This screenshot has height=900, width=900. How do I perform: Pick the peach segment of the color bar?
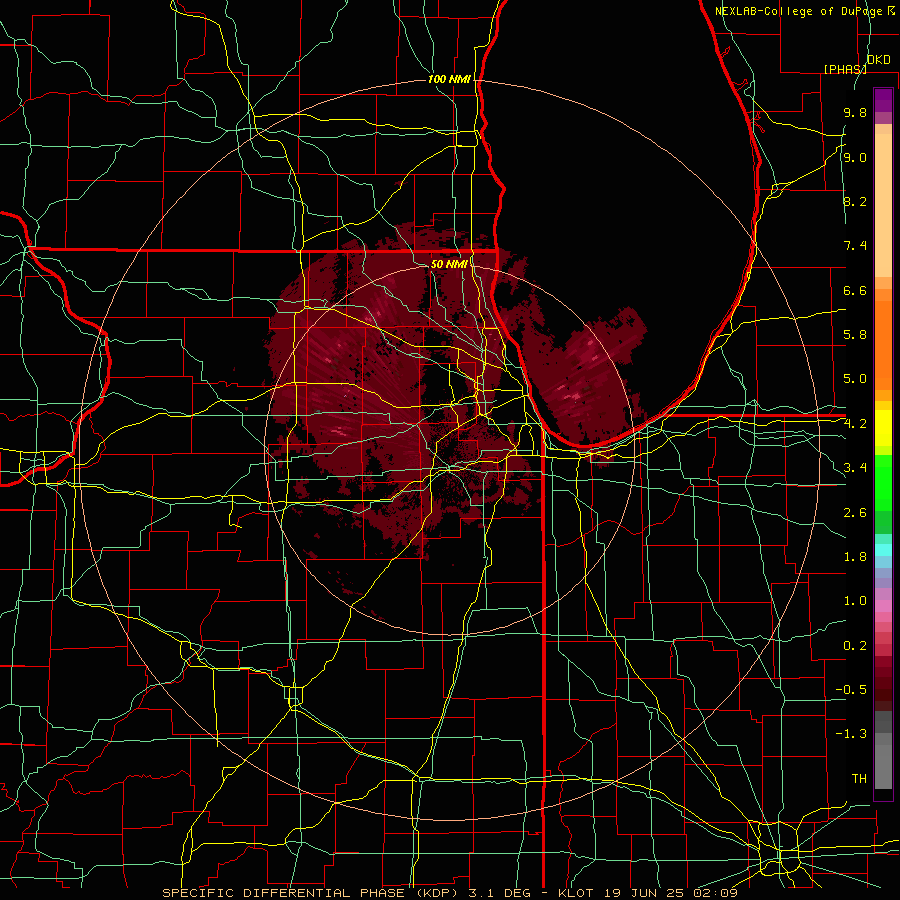883,205
